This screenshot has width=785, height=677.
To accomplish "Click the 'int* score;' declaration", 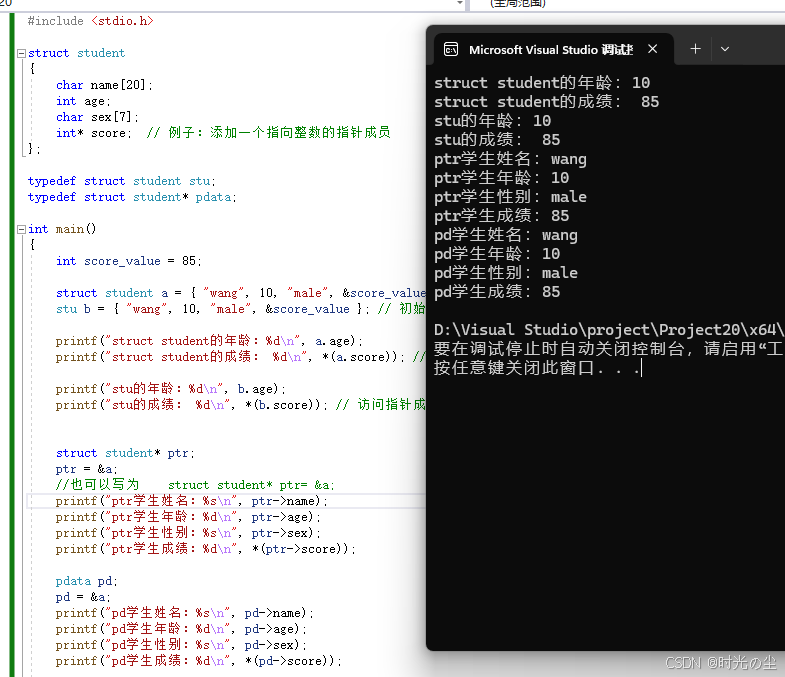I will tap(94, 133).
